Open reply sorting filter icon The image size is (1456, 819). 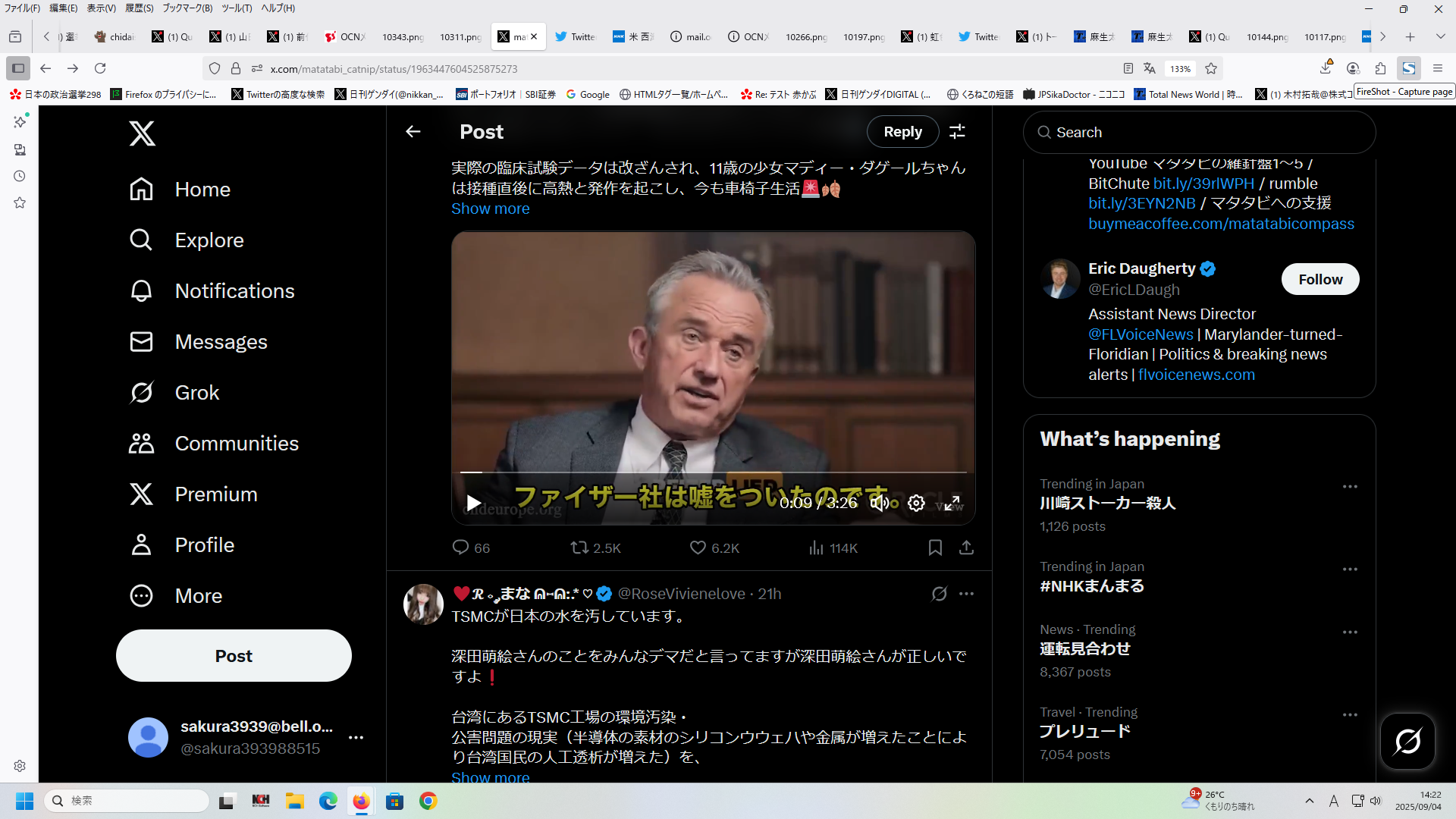[x=958, y=132]
